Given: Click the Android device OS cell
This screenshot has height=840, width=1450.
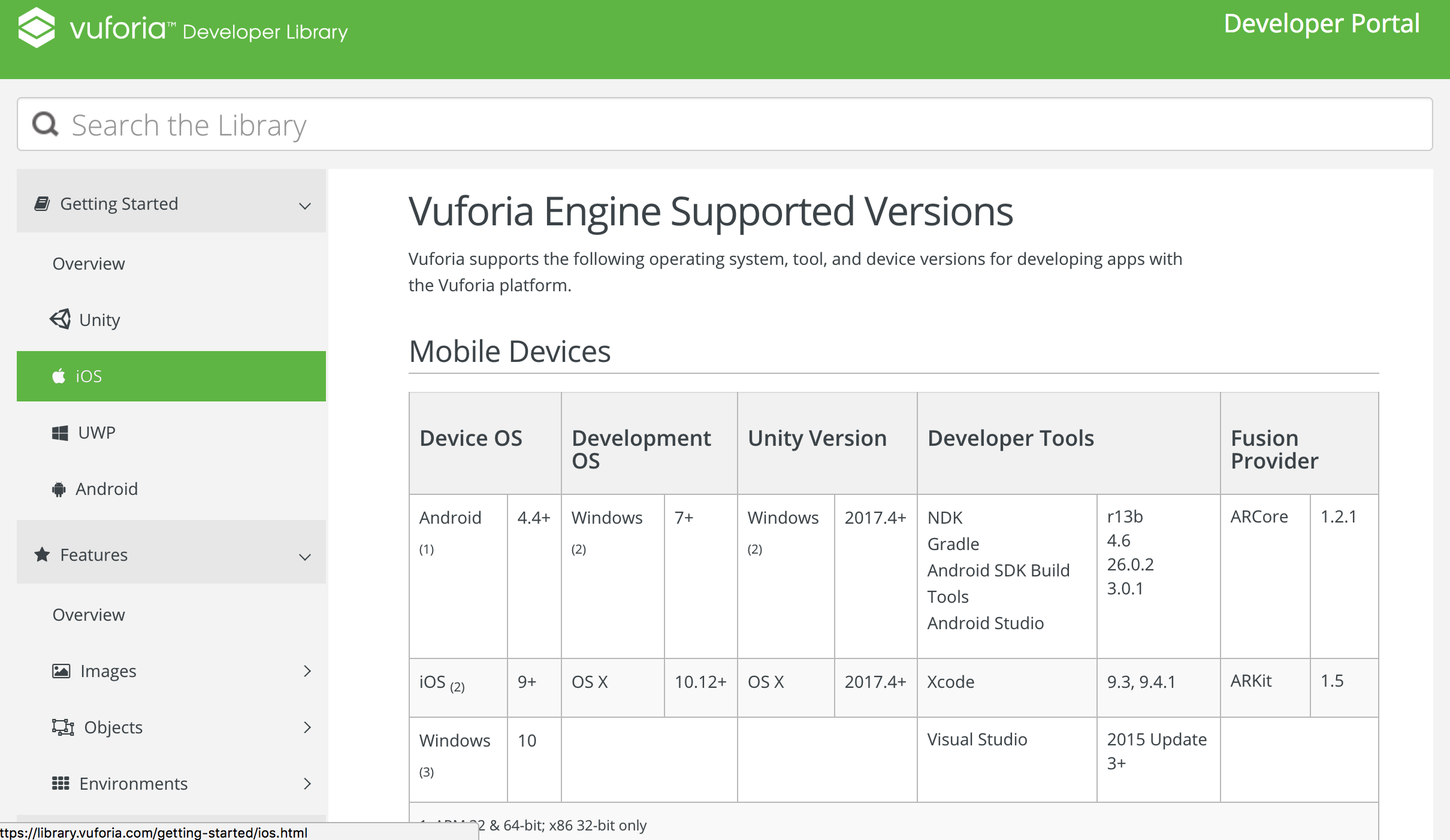Looking at the screenshot, I should [458, 576].
